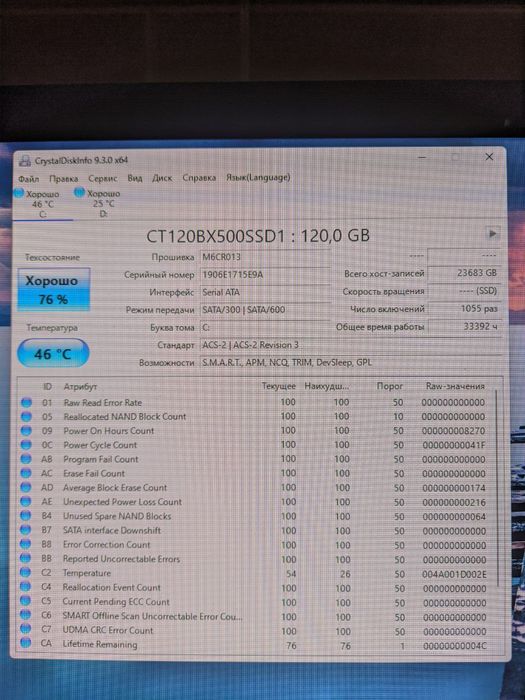Click the status icon of UDMA CRC Error Count
This screenshot has width=525, height=700.
(25, 630)
